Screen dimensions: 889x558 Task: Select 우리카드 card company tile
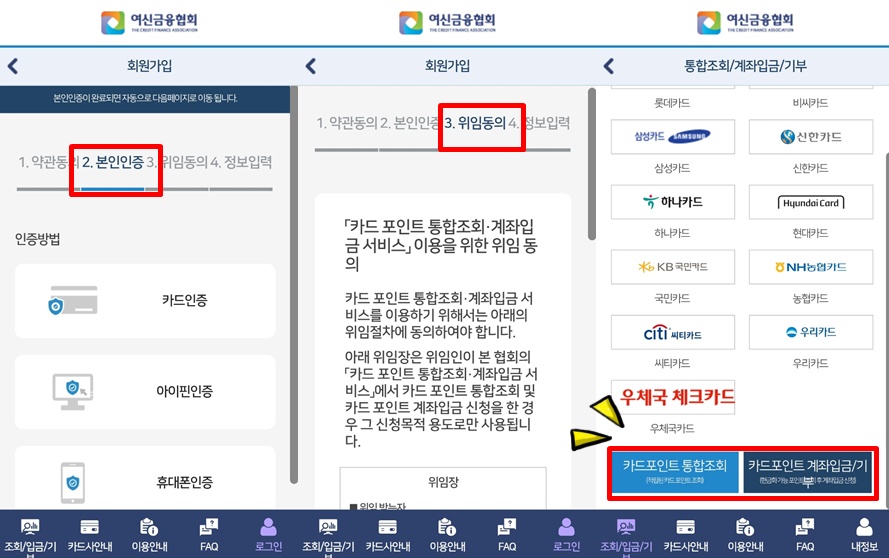coord(811,332)
